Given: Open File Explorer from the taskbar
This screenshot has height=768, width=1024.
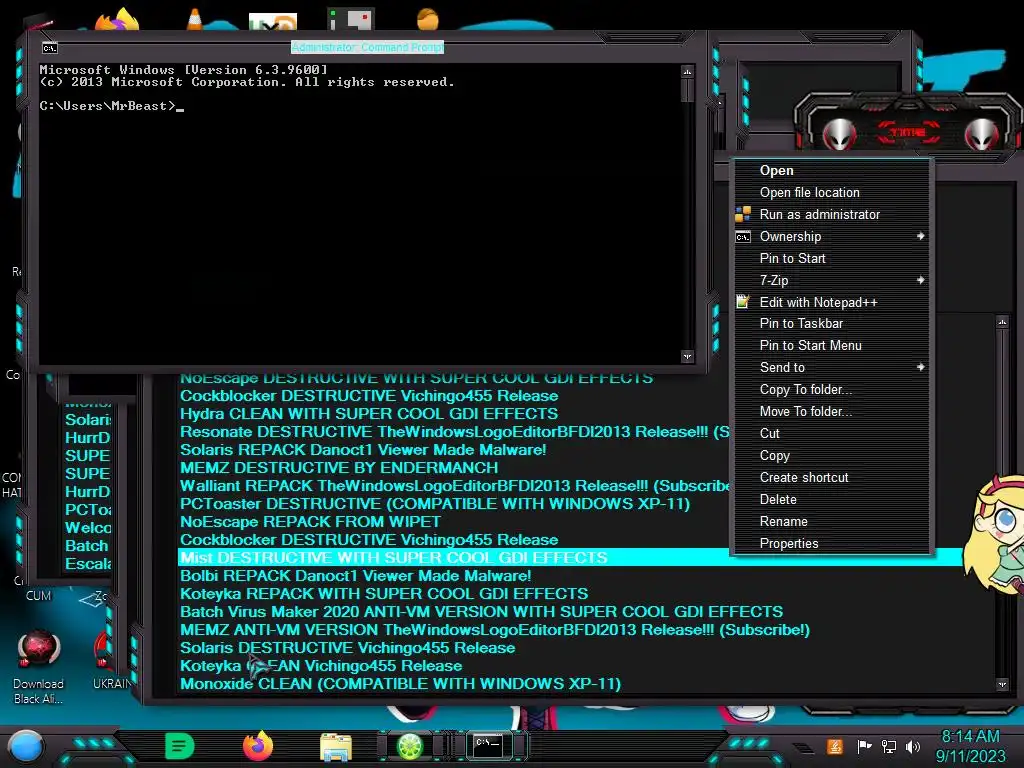Looking at the screenshot, I should pos(336,747).
